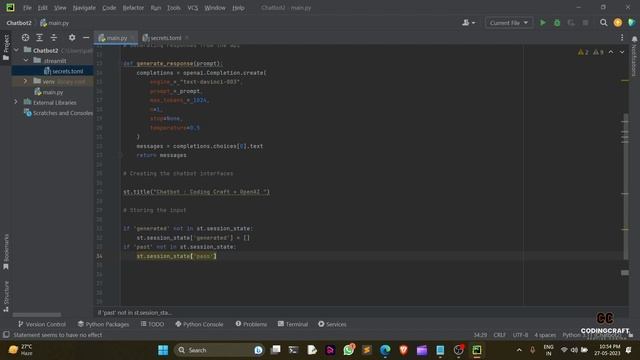Open the Notifications side panel
Screen dimensions: 640x360
click(x=634, y=56)
